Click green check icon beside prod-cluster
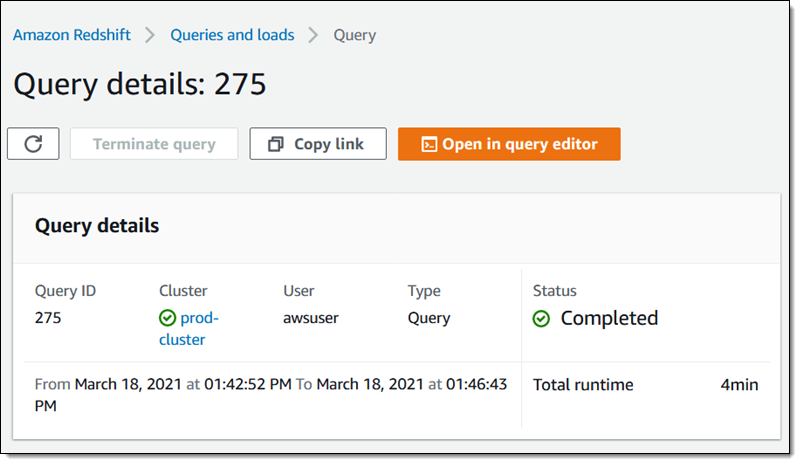Screen dimensions: 800x464 (x=167, y=319)
